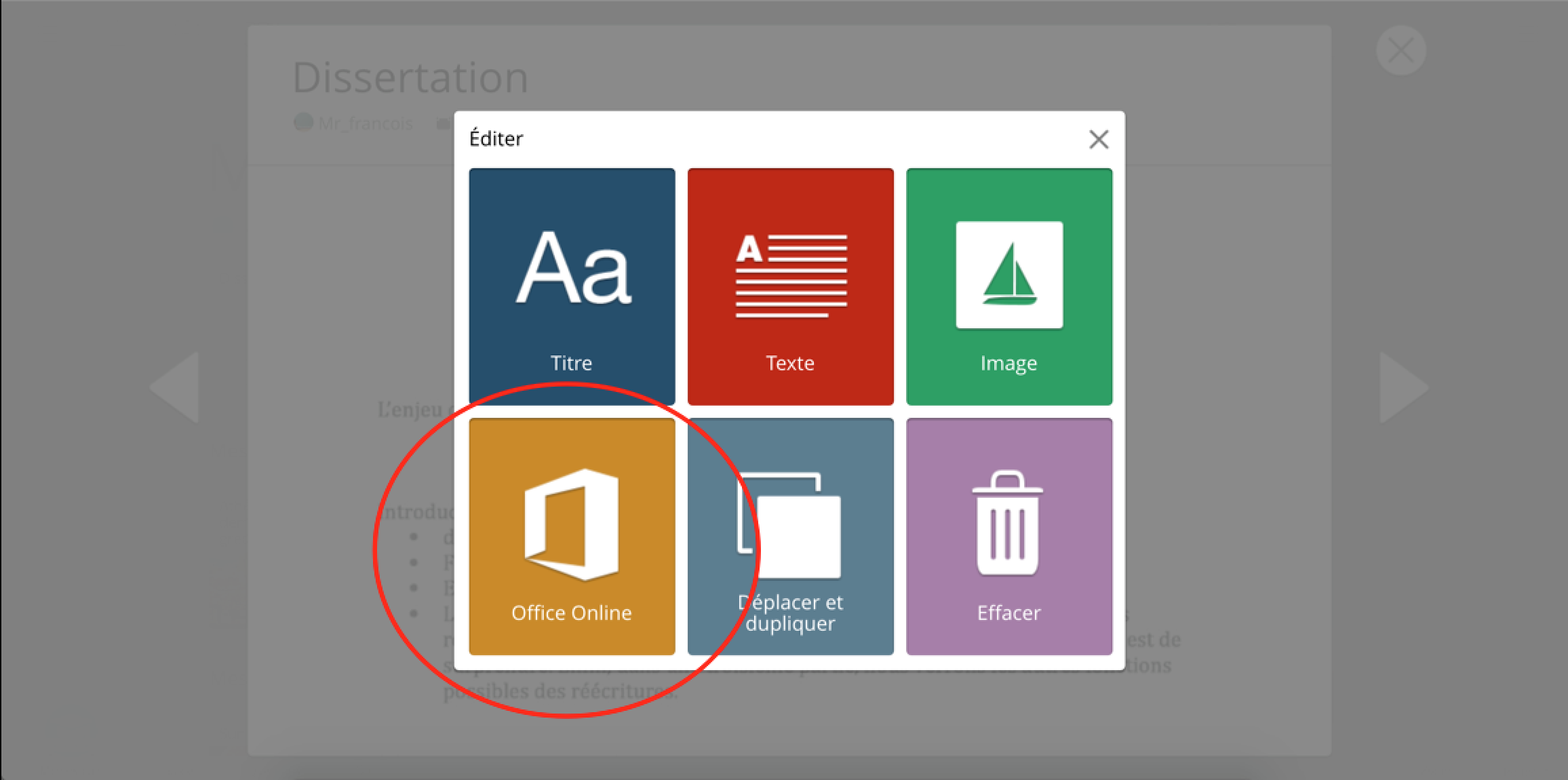Click the Effacer label text

[1008, 612]
